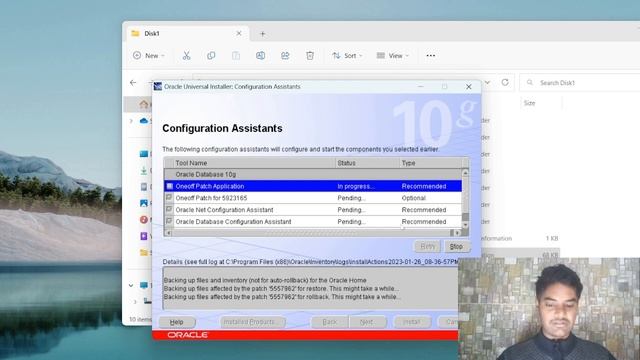Click the Oracle installer title bar icon
Screen dimensions: 640x360
point(158,87)
